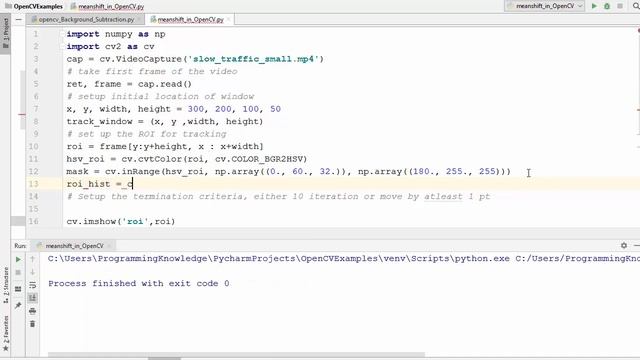Stop process square icon in Run panel
This screenshot has width=640, height=360.
click(x=18, y=272)
